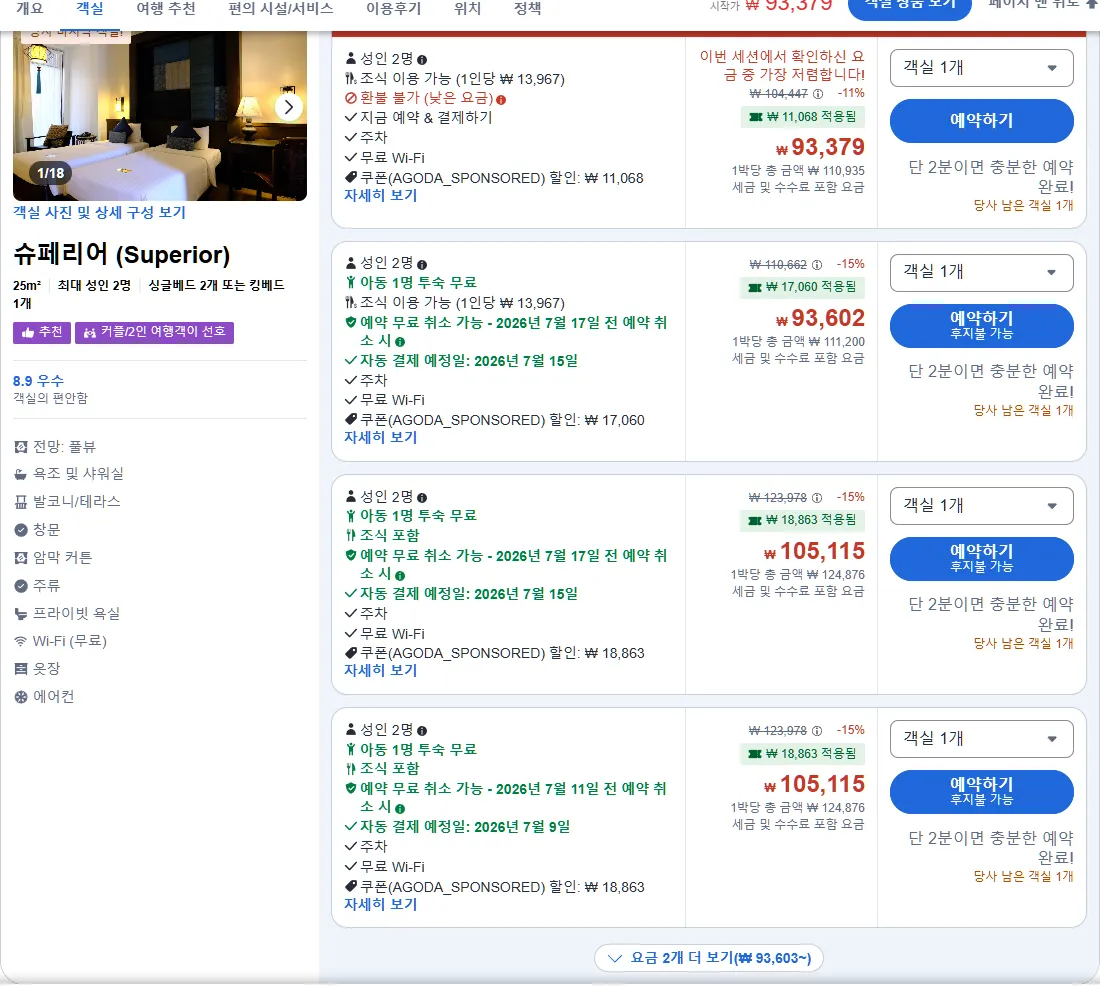Screen dimensions: 1100x986
Task: Book the ₩93,379 non-refundable offer with 예약하기
Action: pos(981,121)
